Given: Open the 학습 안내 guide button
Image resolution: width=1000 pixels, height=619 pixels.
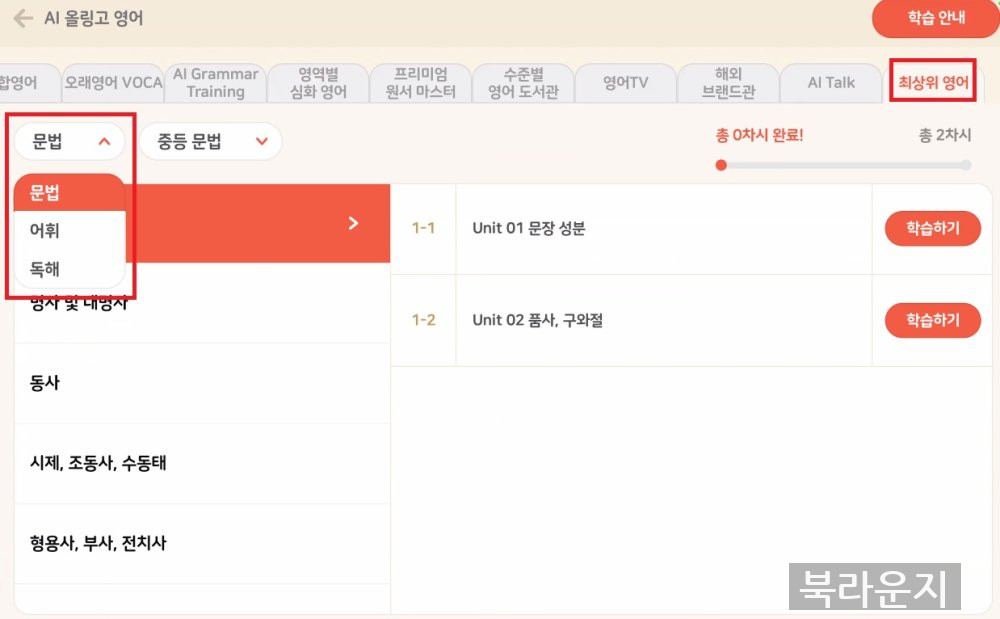Looking at the screenshot, I should coord(935,19).
